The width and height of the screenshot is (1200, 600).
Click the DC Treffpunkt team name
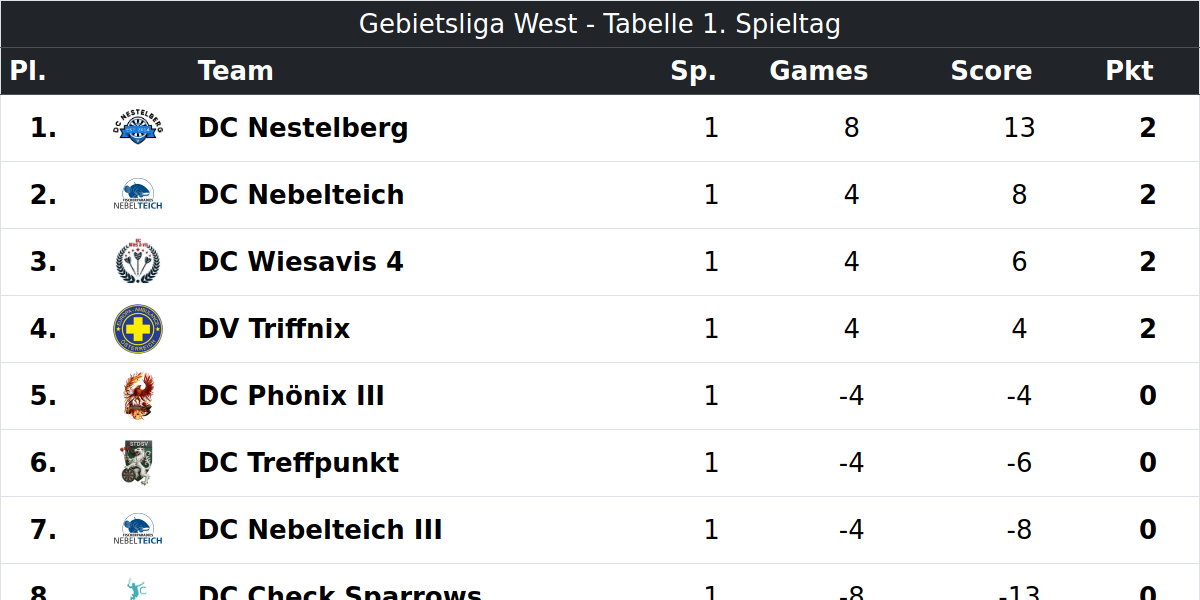298,463
